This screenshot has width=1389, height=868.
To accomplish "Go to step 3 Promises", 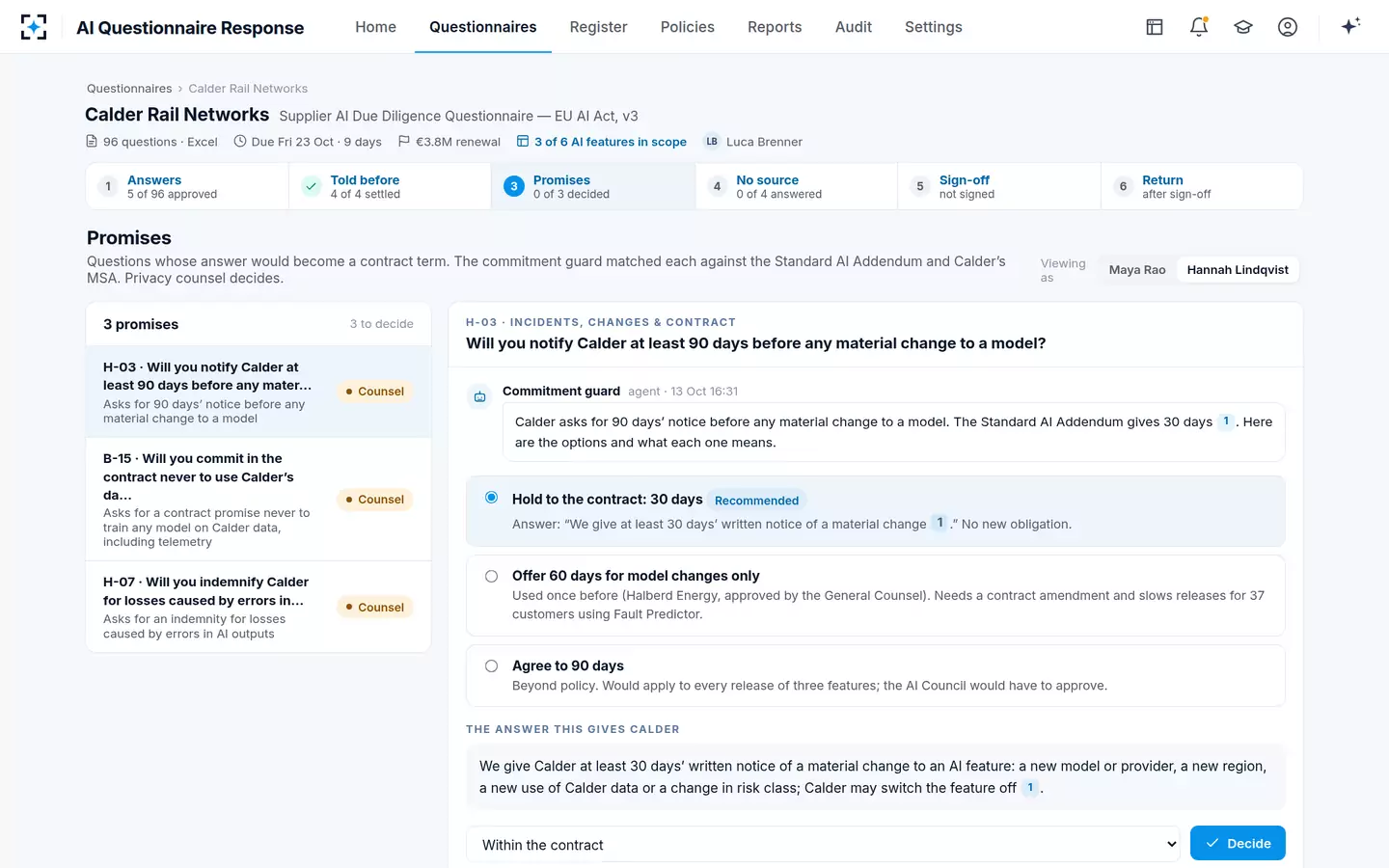I will [594, 186].
